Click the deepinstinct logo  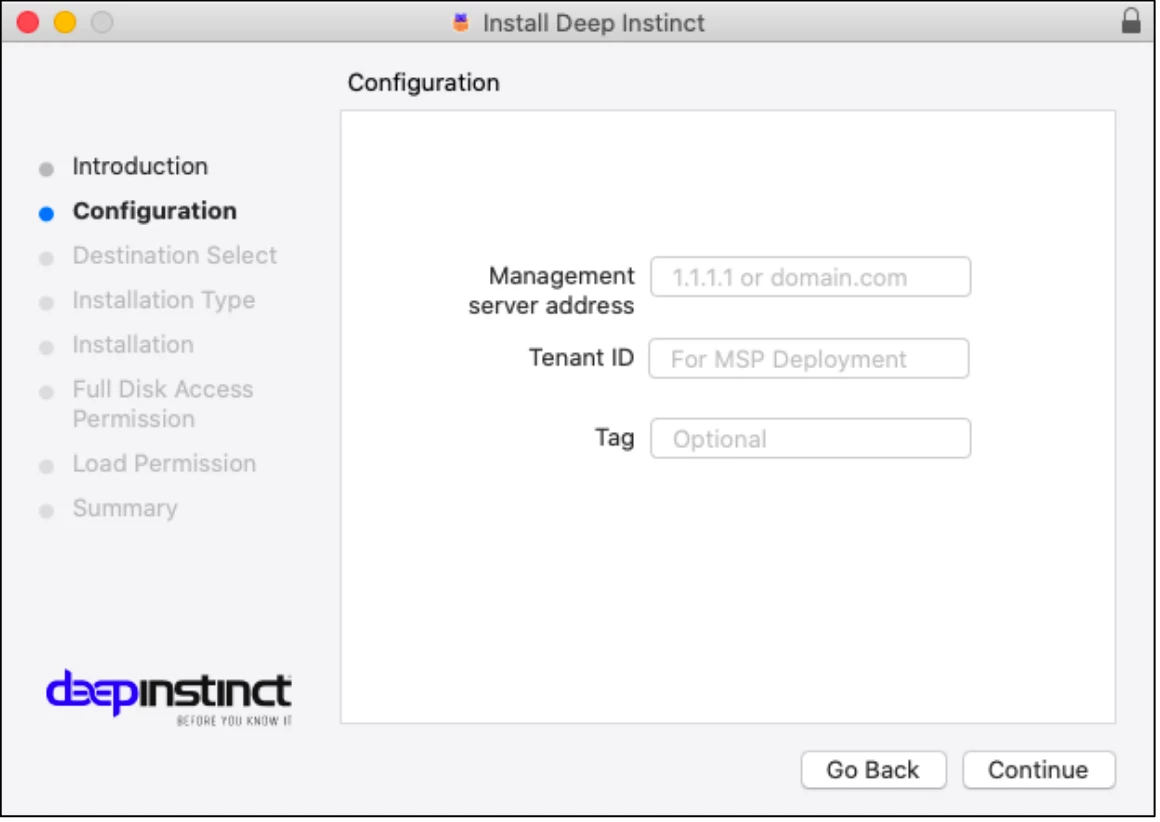point(169,698)
